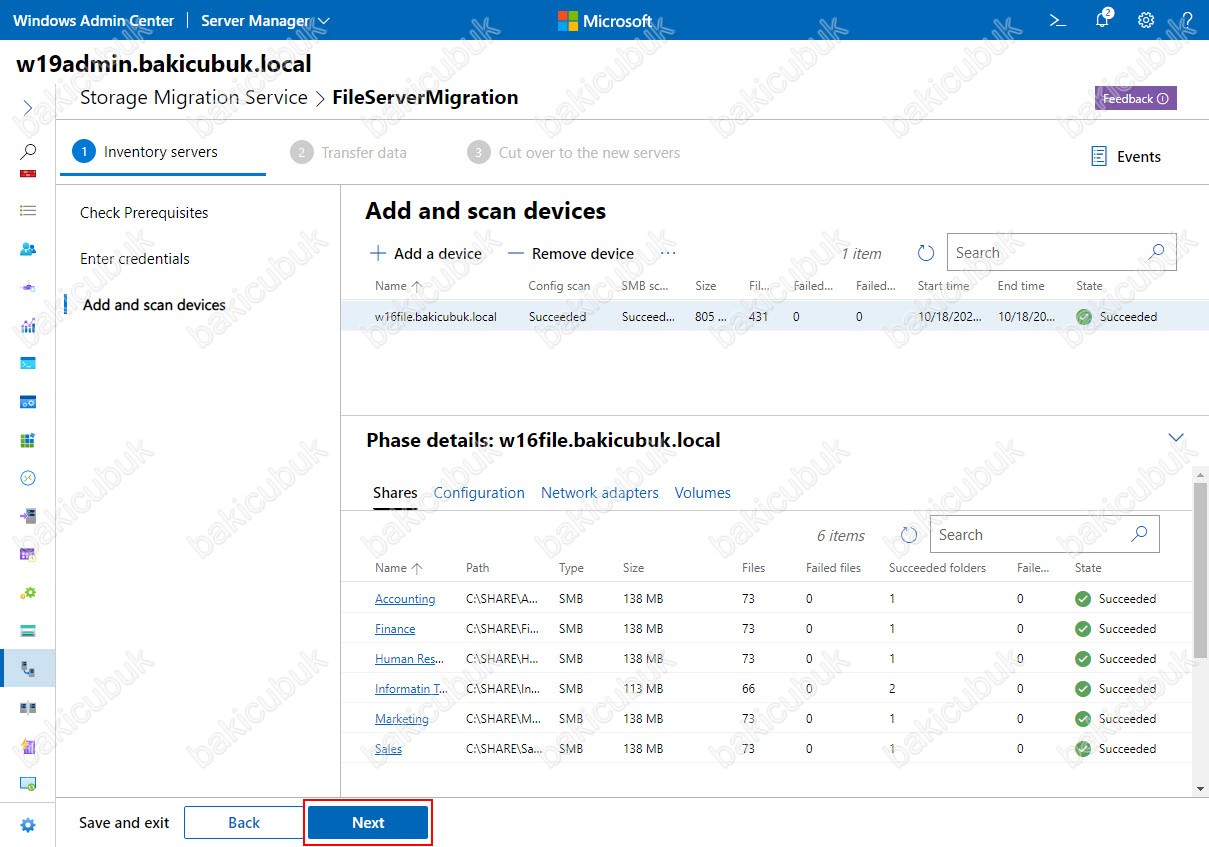The width and height of the screenshot is (1209, 847).
Task: Click the Windows Admin Center title
Action: pos(93,20)
